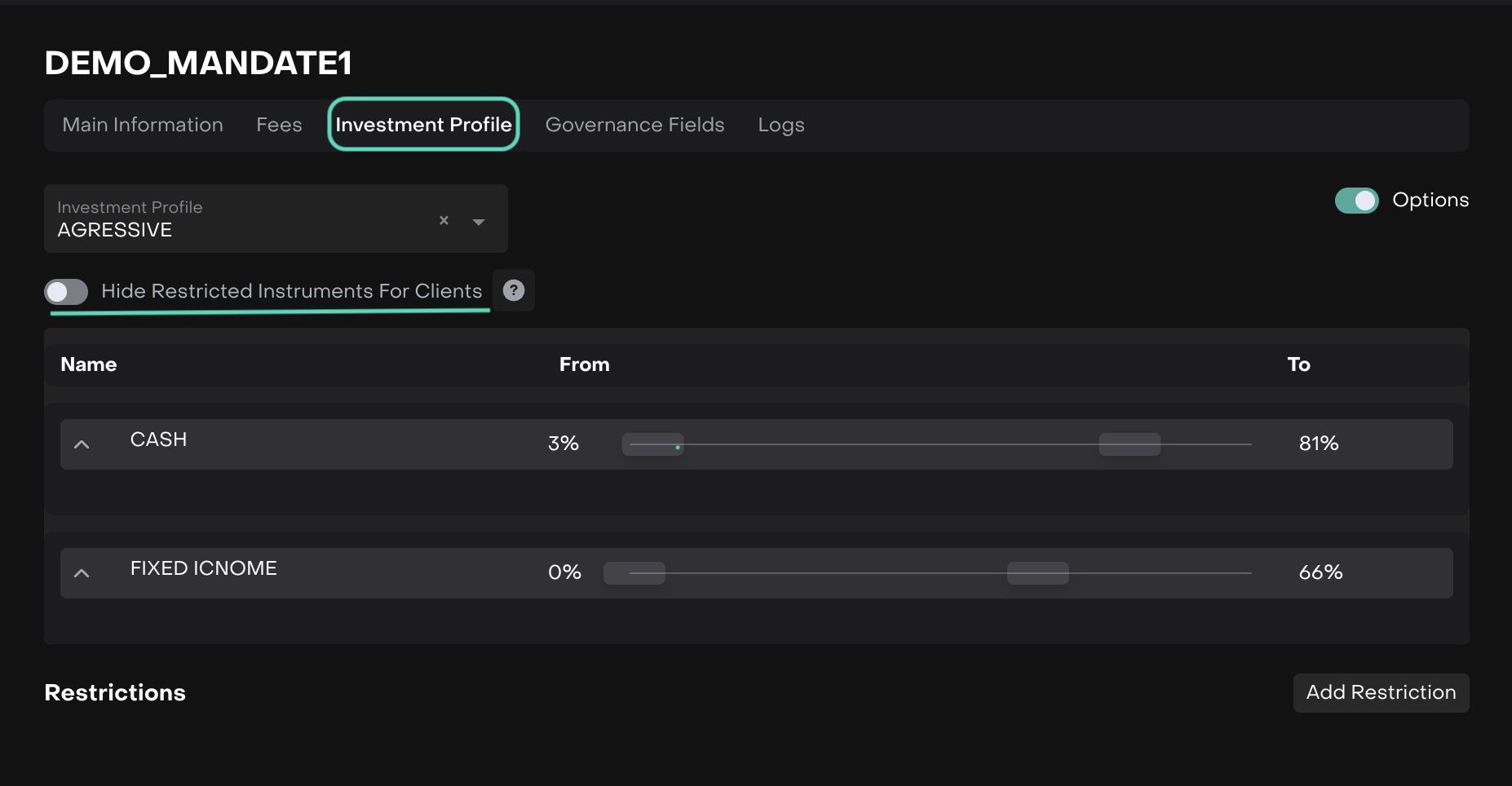
Task: Open the Investment Profile dropdown arrow
Action: click(x=479, y=222)
